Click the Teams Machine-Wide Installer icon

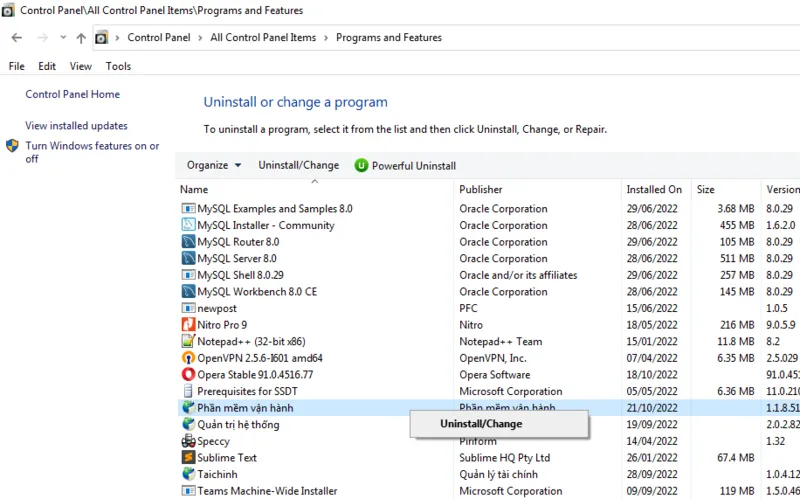[x=189, y=491]
